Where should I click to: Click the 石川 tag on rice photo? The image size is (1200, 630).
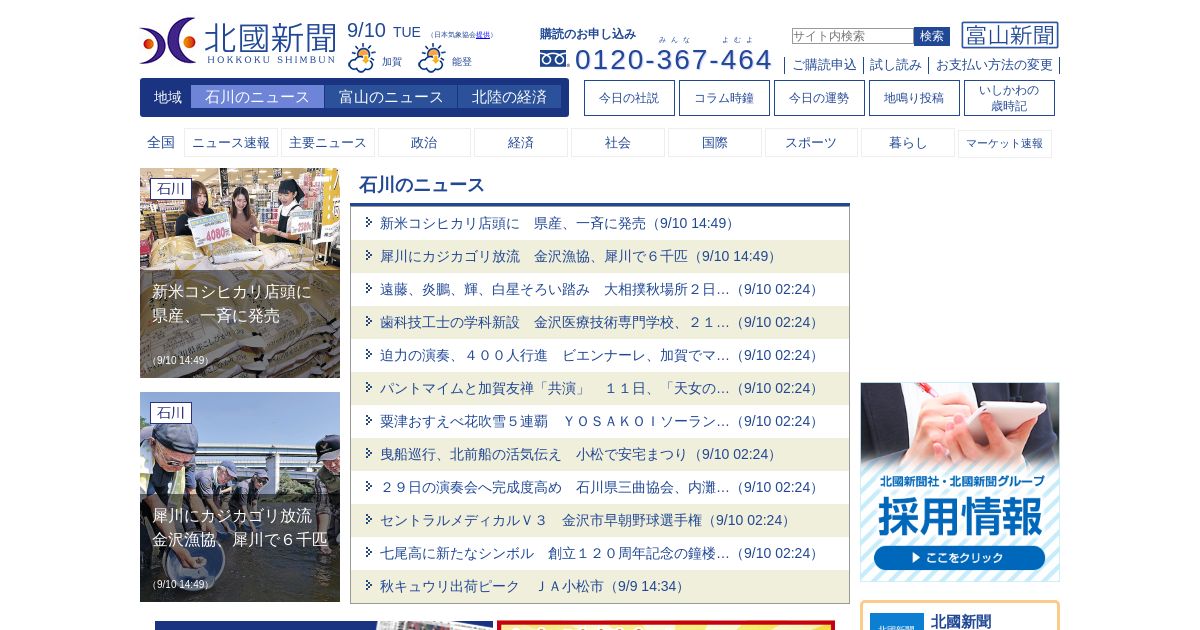pos(171,189)
